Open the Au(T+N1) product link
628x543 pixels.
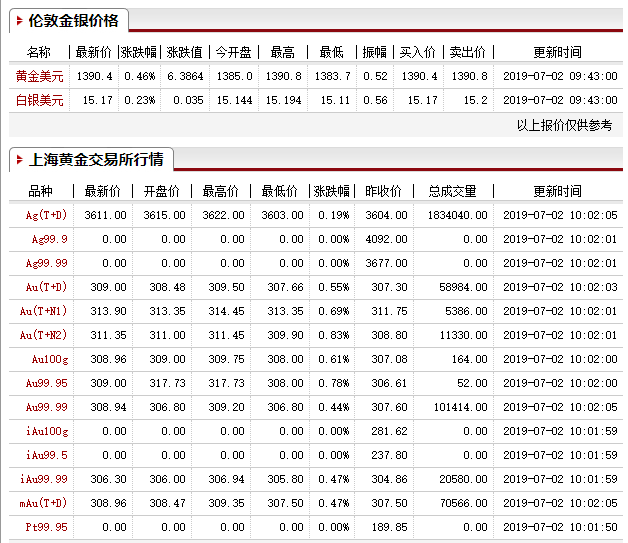tap(44, 311)
